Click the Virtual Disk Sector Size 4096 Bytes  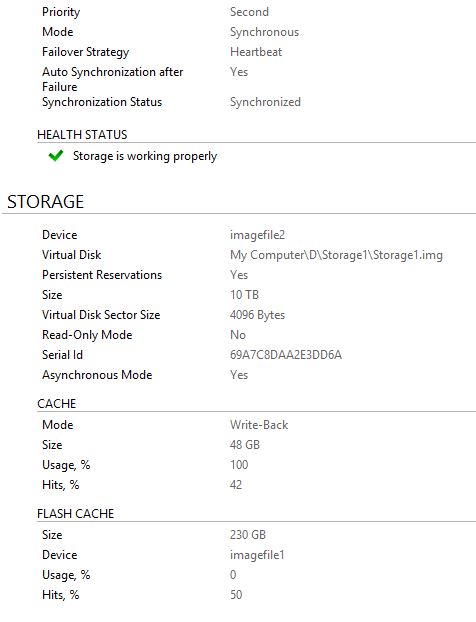(x=257, y=315)
